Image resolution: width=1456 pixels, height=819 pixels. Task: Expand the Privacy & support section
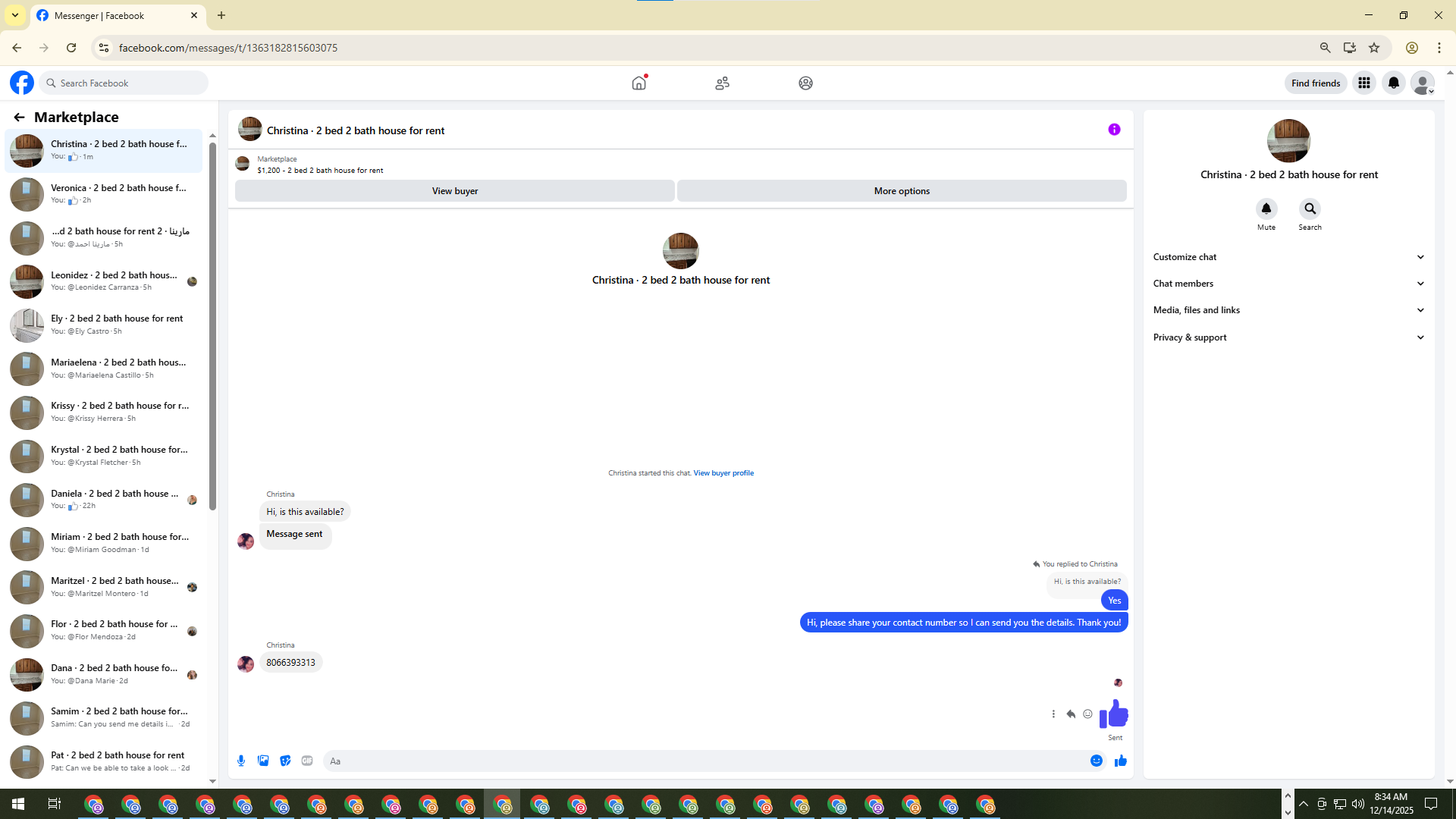point(1288,337)
